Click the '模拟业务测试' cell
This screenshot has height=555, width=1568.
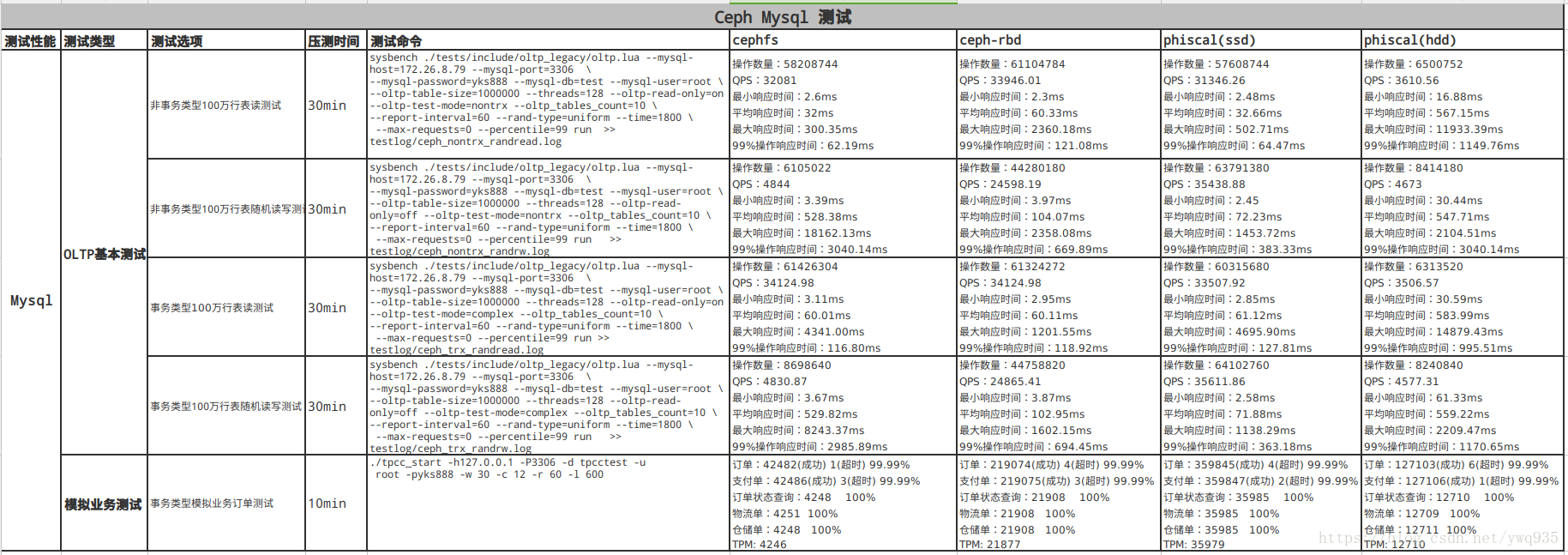tap(104, 504)
